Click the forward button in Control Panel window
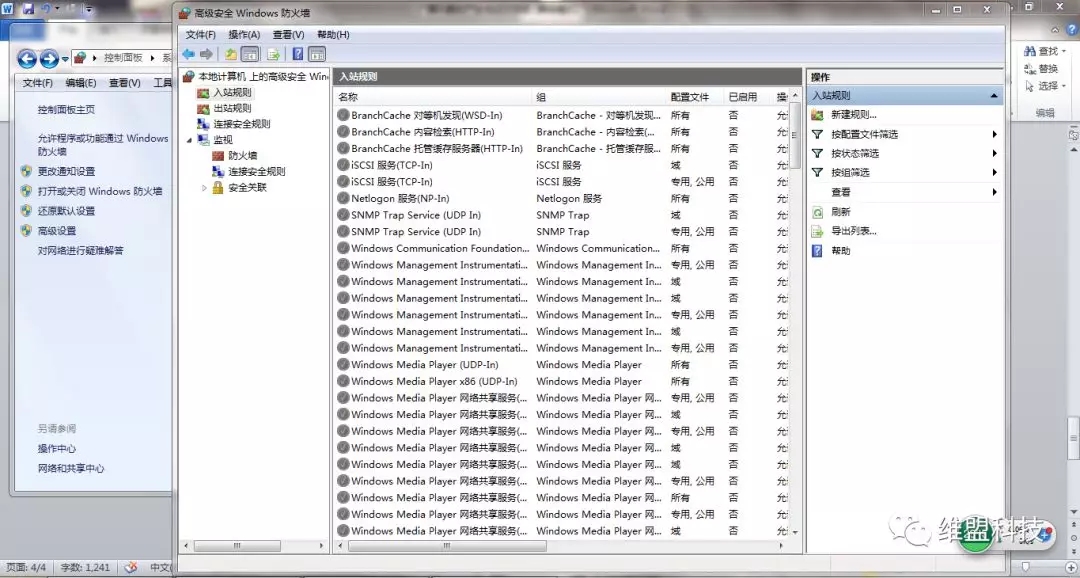The width and height of the screenshot is (1080, 578). click(x=49, y=59)
